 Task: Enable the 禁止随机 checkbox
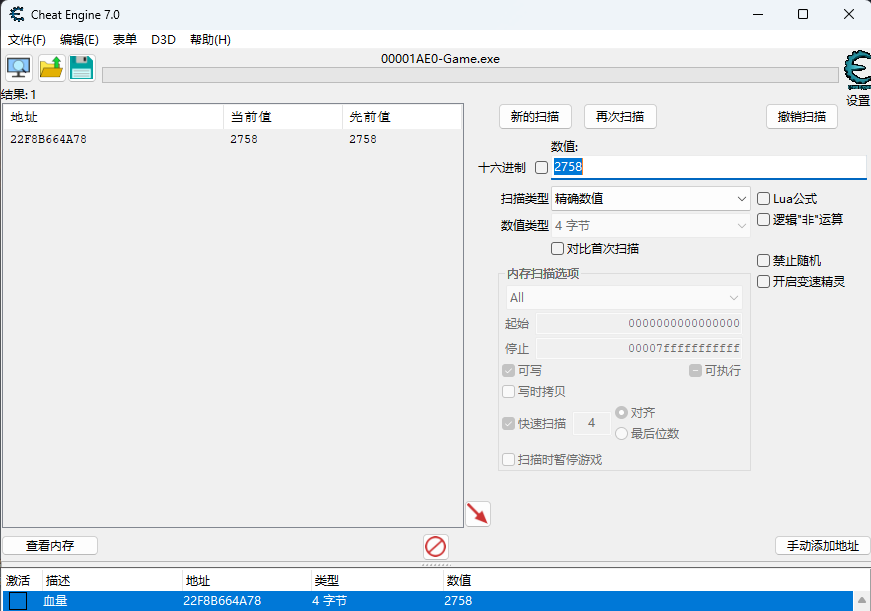[763, 261]
